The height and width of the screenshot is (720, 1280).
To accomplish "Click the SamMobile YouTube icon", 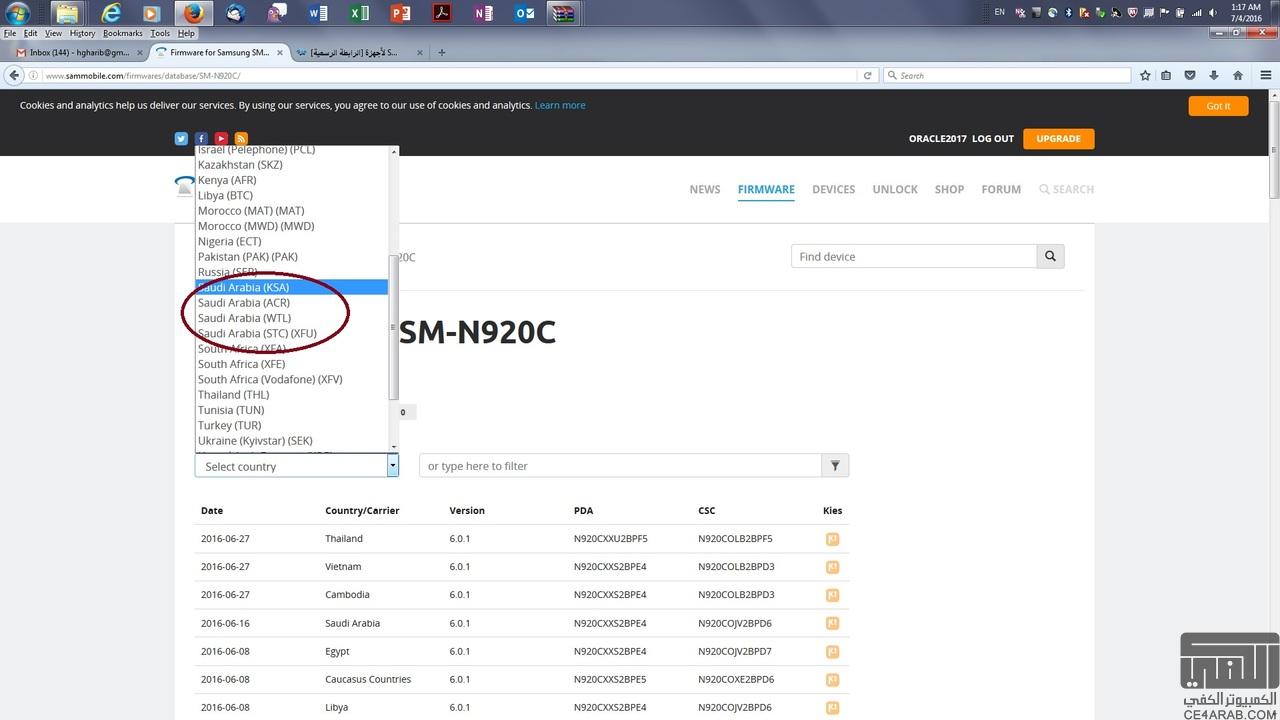I will [221, 139].
